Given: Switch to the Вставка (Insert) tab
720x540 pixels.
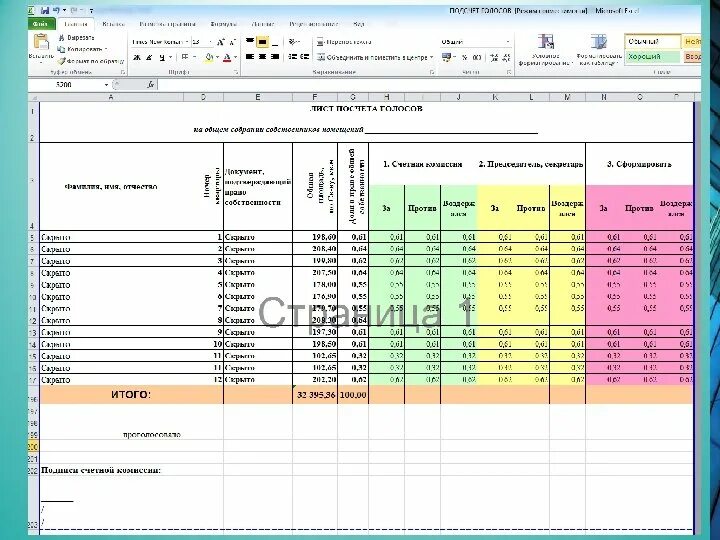Looking at the screenshot, I should (x=113, y=24).
